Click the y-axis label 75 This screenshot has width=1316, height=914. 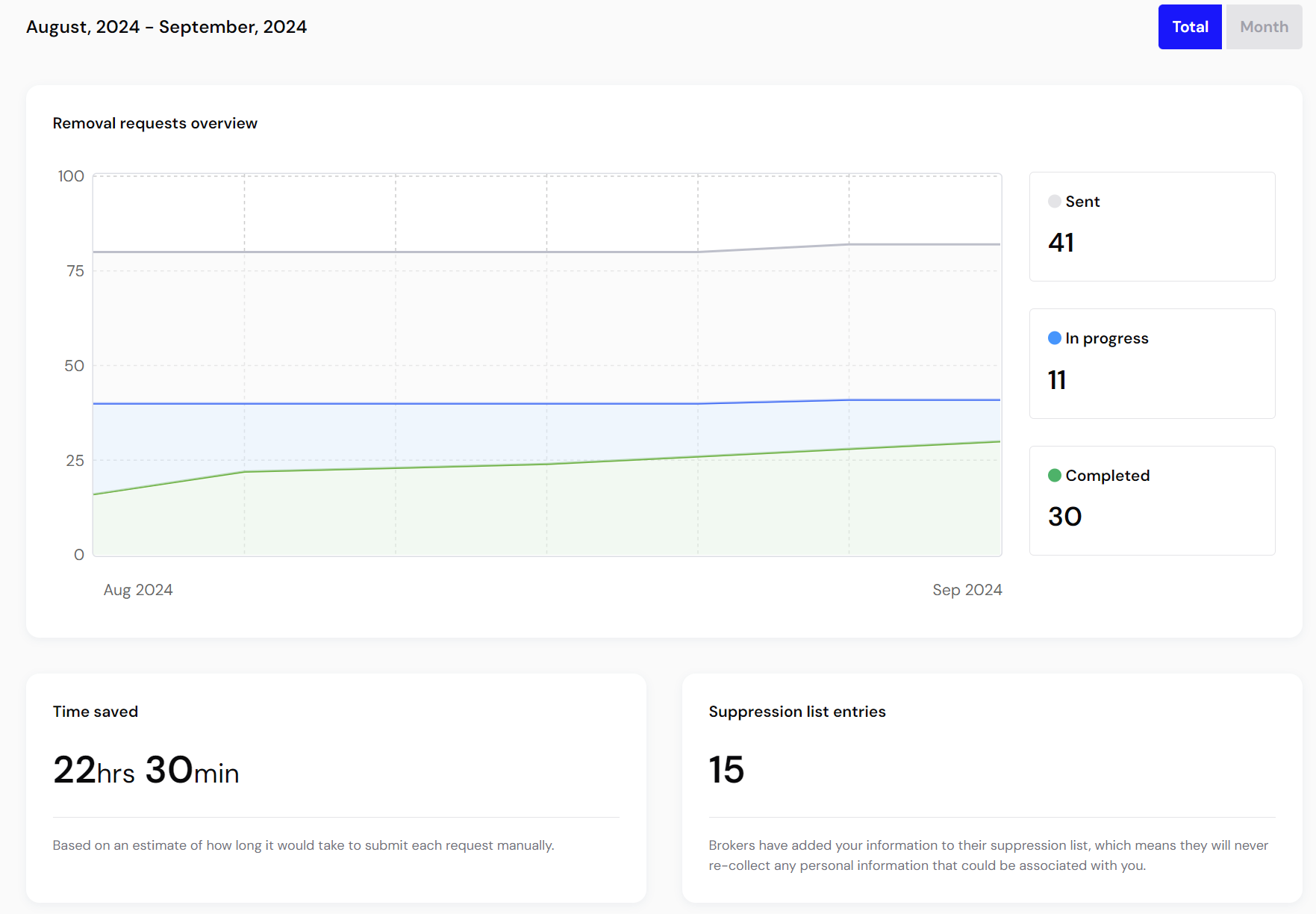pos(75,271)
